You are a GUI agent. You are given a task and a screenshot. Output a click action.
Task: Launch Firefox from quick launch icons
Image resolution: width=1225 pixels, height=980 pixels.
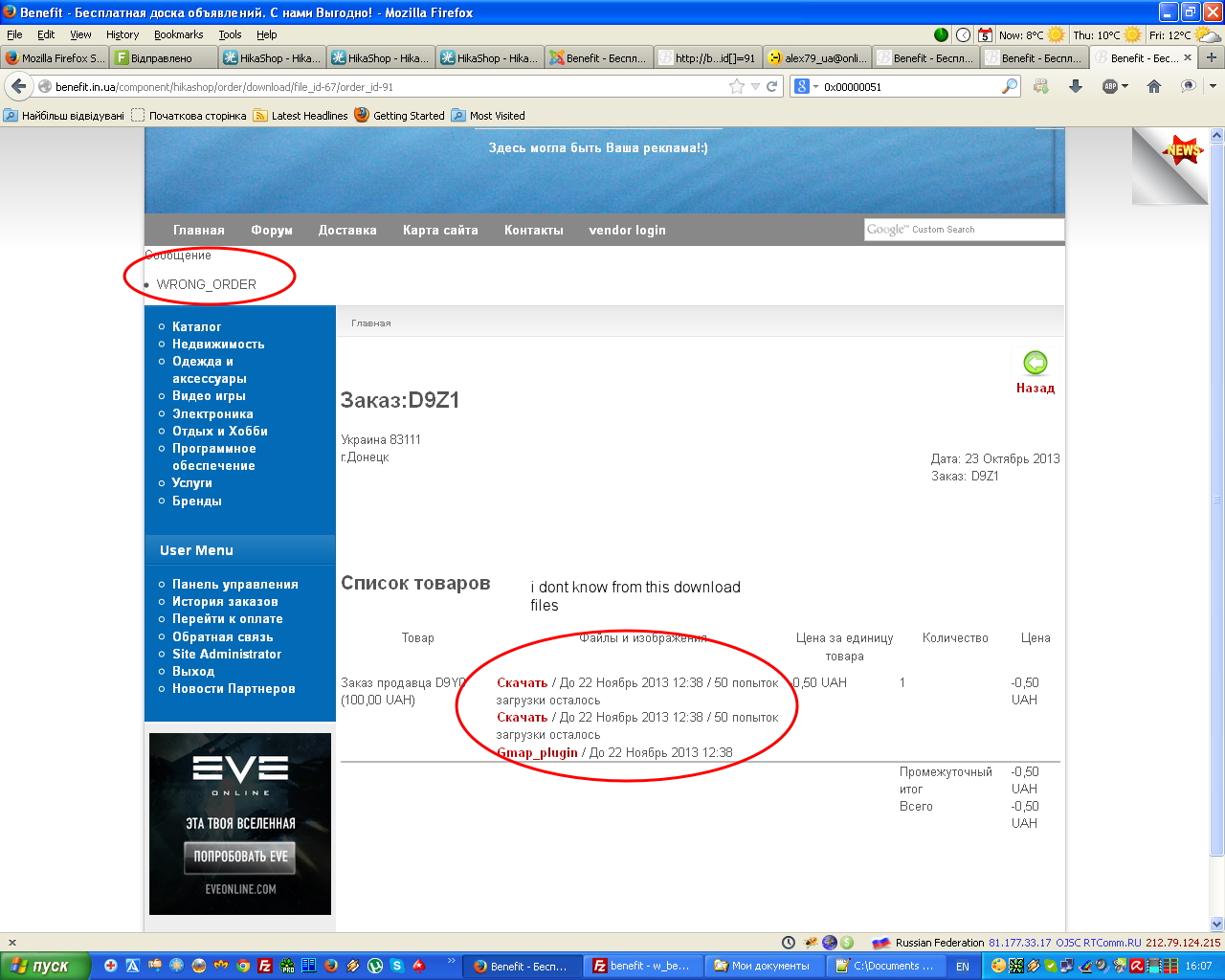331,966
